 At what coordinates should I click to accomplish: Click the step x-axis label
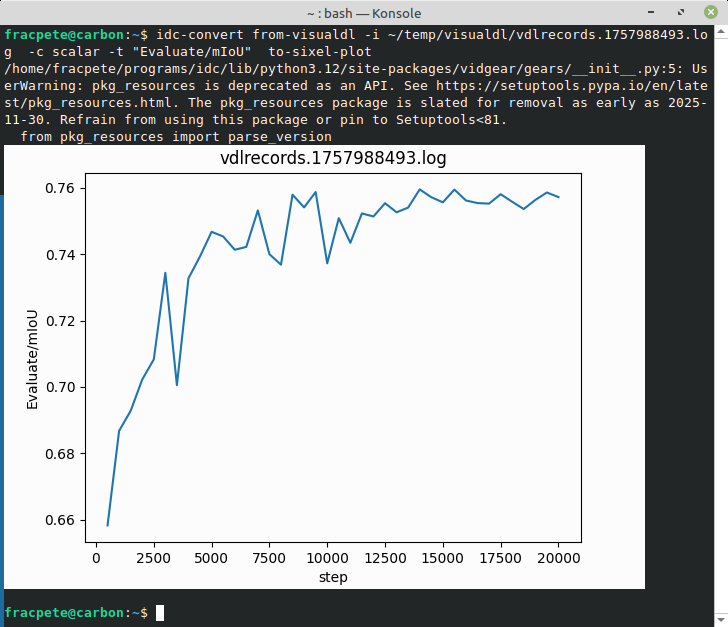332,578
